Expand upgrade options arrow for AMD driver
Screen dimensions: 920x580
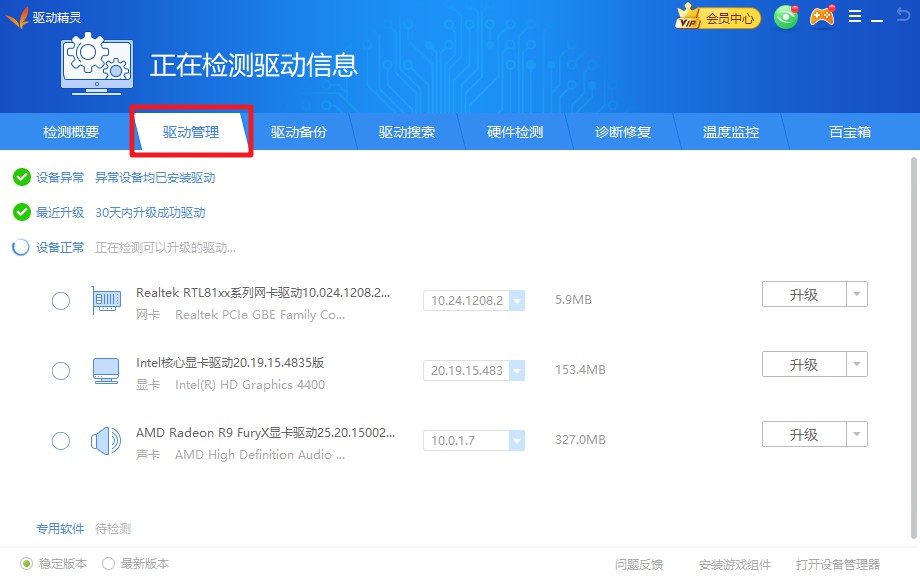coord(857,434)
